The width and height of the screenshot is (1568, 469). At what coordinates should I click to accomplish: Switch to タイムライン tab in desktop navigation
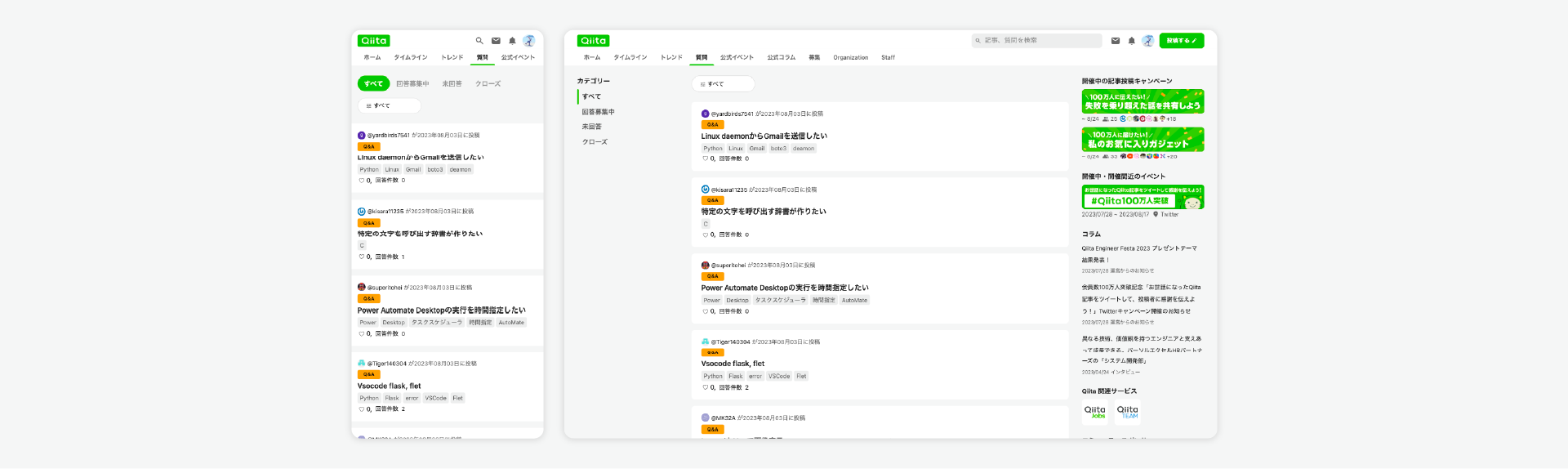[x=630, y=57]
